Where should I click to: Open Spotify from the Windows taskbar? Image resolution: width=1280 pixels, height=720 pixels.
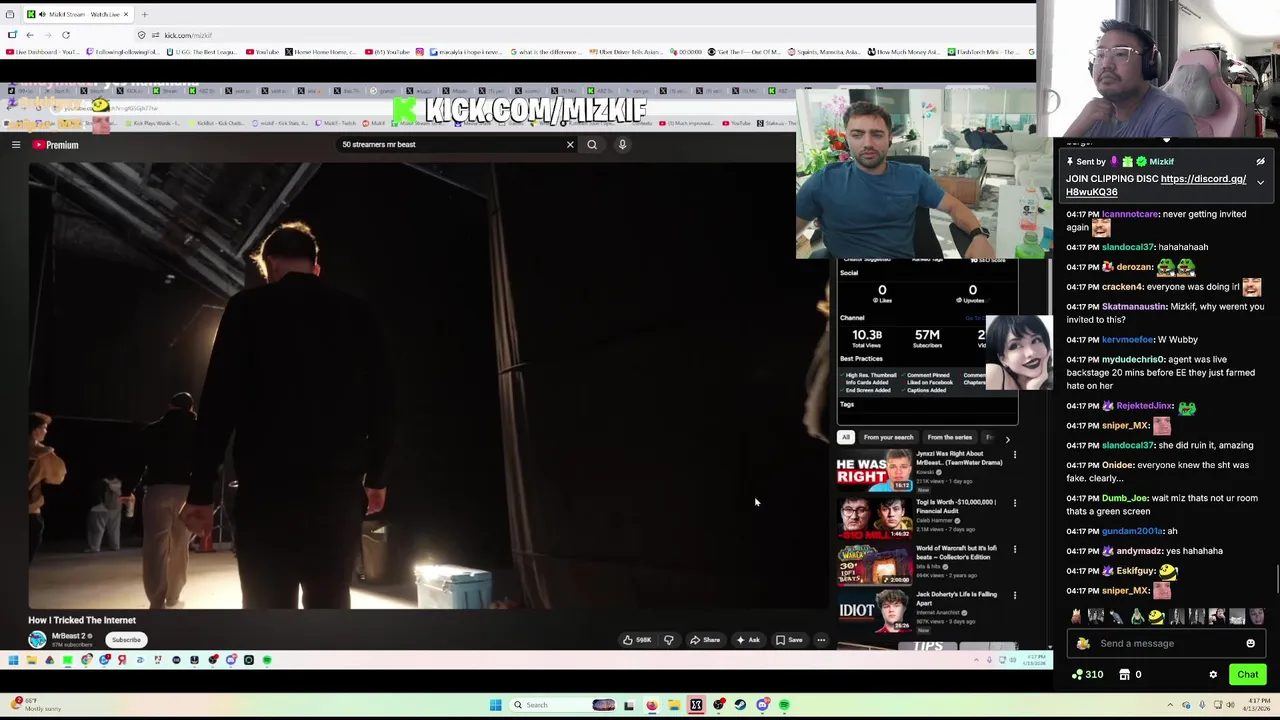click(785, 705)
